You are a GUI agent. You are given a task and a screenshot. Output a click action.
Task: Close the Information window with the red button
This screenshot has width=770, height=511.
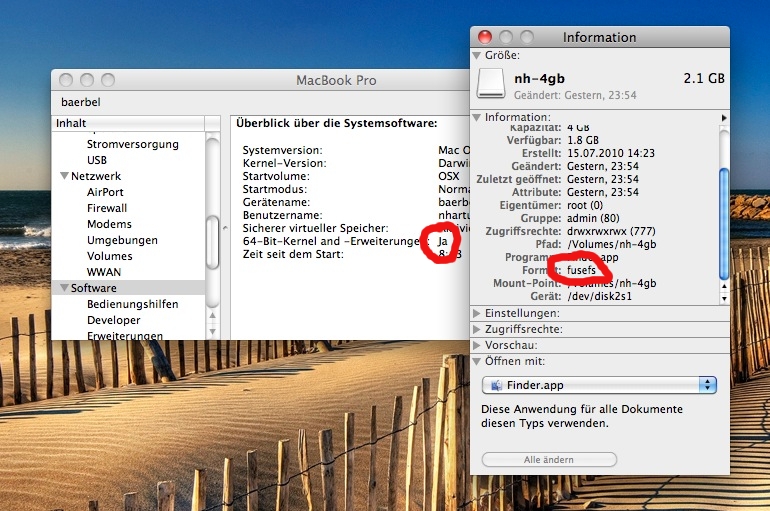485,37
